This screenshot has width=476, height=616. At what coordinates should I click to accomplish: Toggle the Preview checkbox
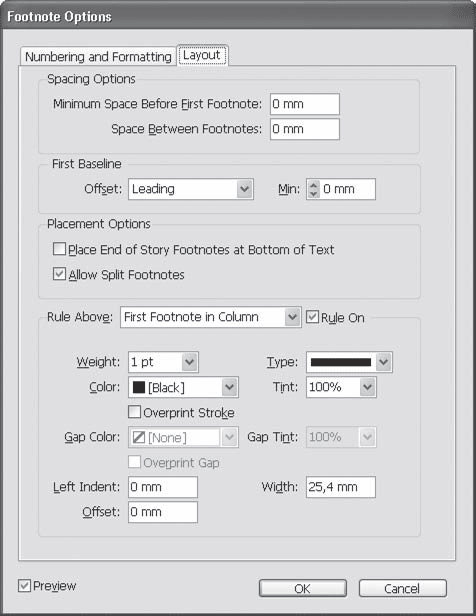point(24,586)
